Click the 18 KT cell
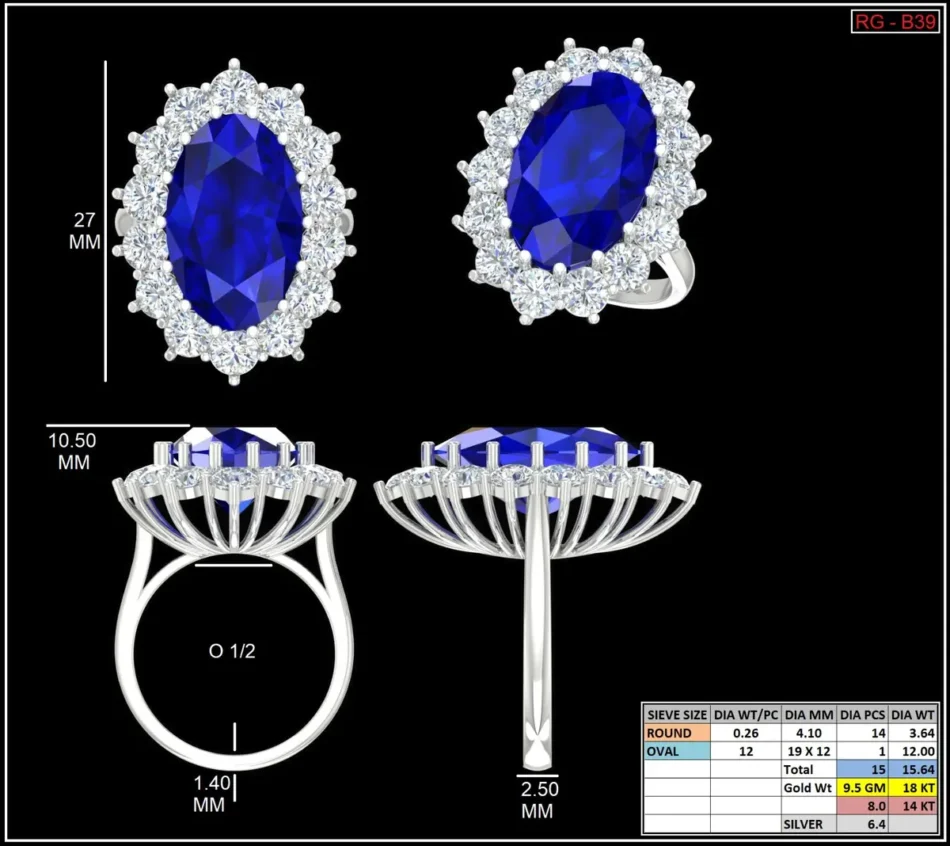 (913, 788)
